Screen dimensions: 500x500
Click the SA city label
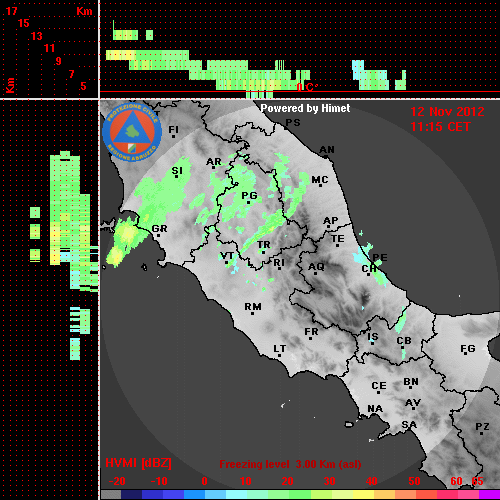point(409,425)
